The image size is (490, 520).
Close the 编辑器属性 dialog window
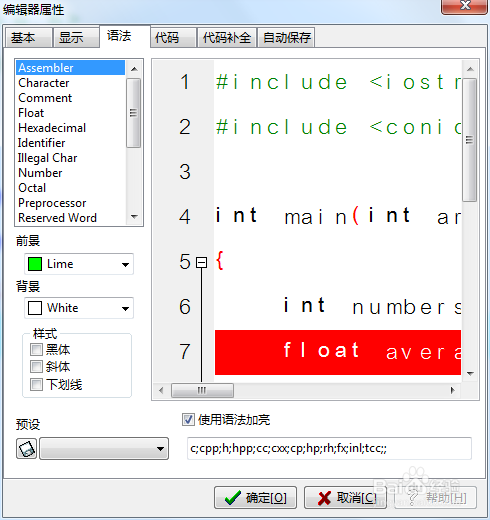[x=465, y=6]
